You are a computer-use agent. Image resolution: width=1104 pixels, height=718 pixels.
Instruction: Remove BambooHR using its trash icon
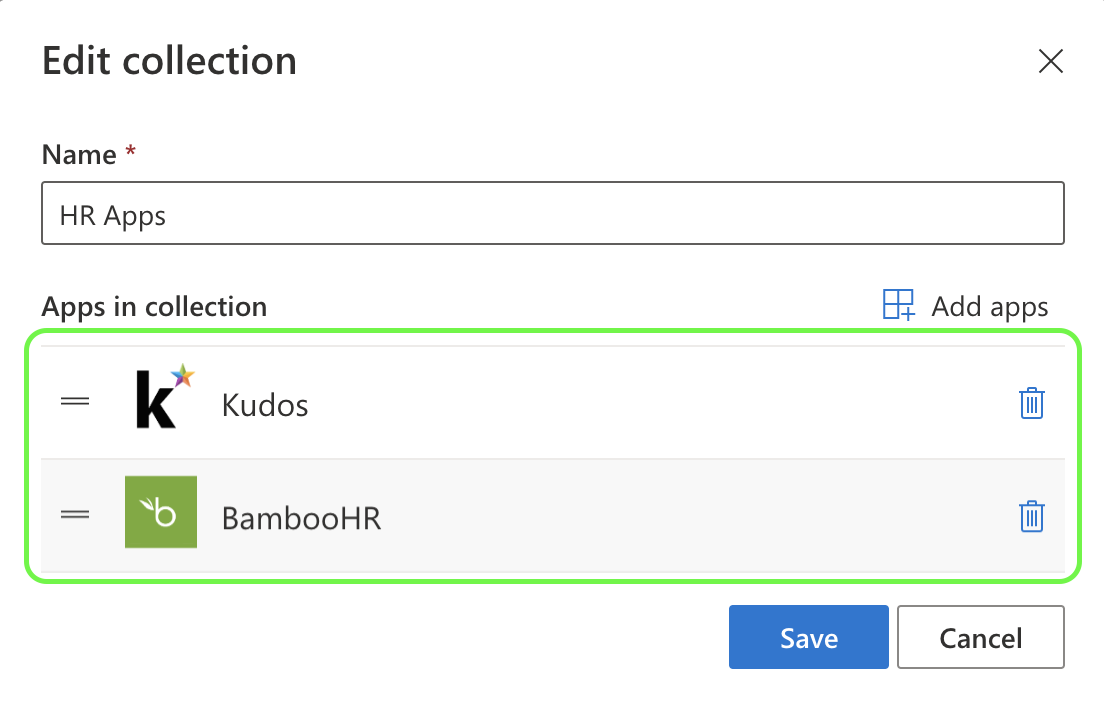click(x=1031, y=516)
